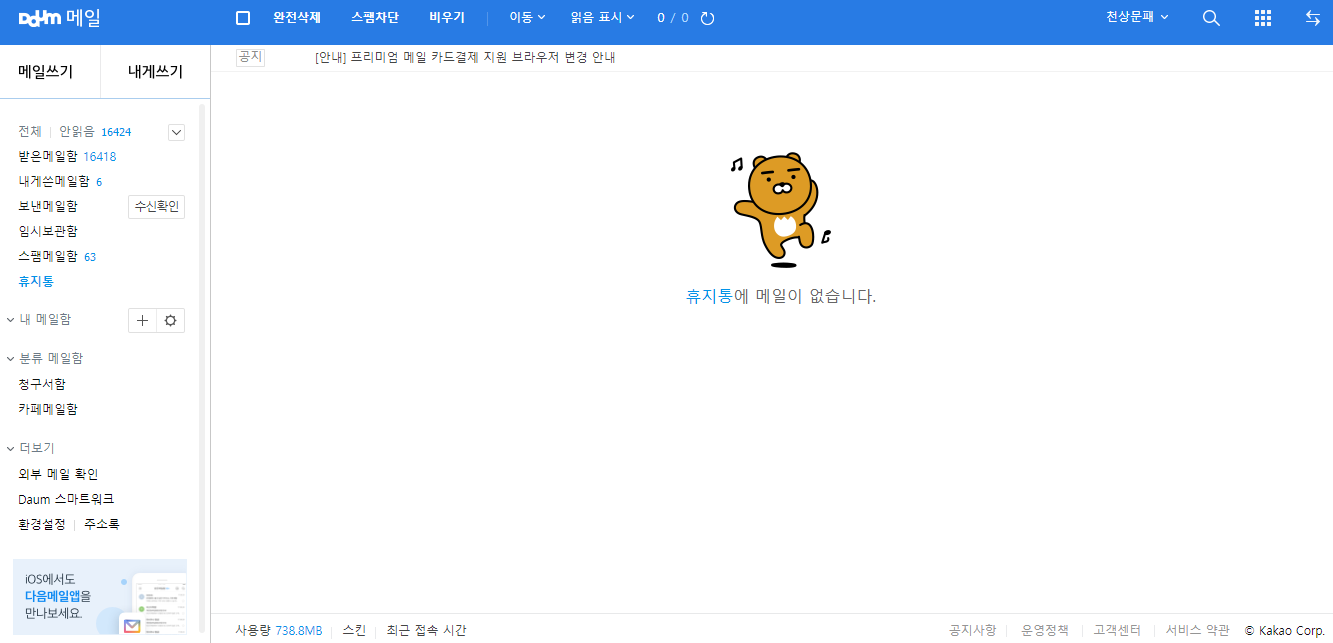Open 임시보관함 drafts folder
Image resolution: width=1333 pixels, height=643 pixels.
48,231
